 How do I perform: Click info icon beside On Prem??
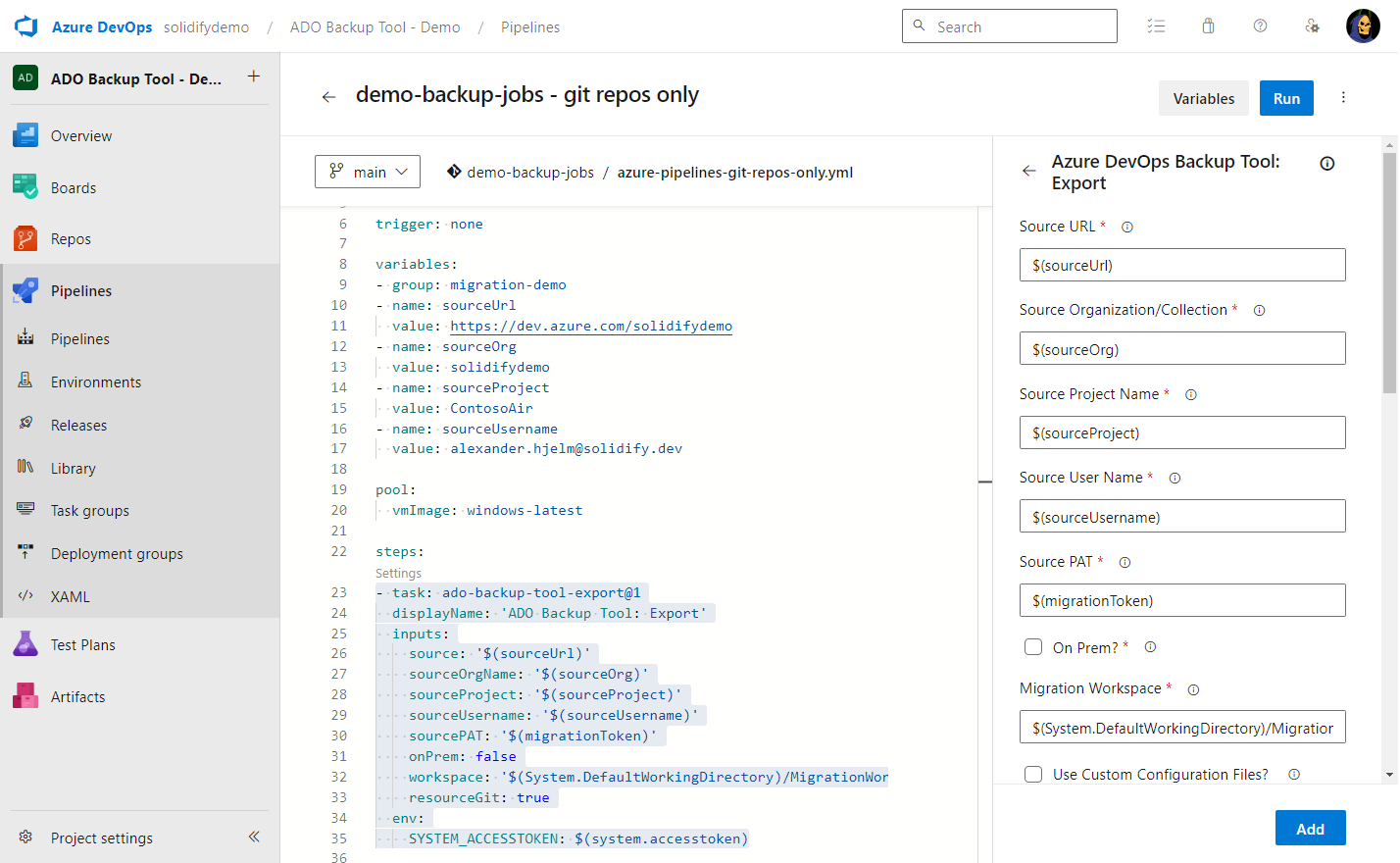click(1151, 647)
